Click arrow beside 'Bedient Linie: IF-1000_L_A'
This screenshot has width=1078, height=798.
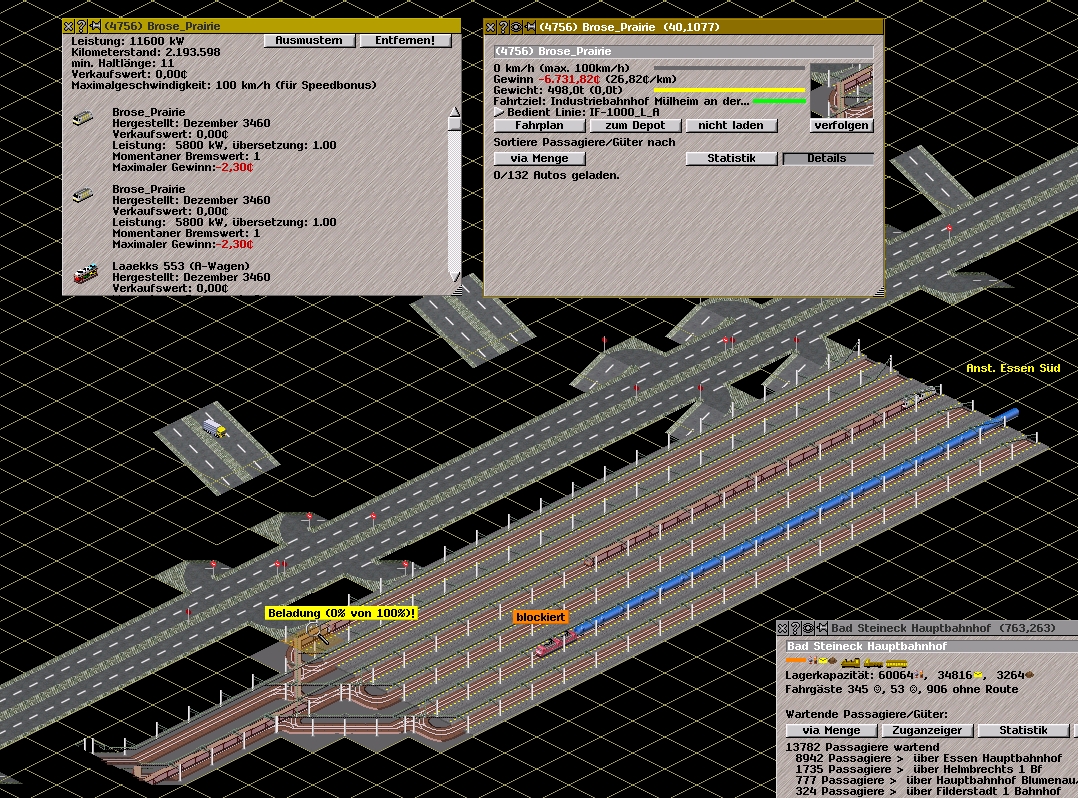(x=498, y=113)
